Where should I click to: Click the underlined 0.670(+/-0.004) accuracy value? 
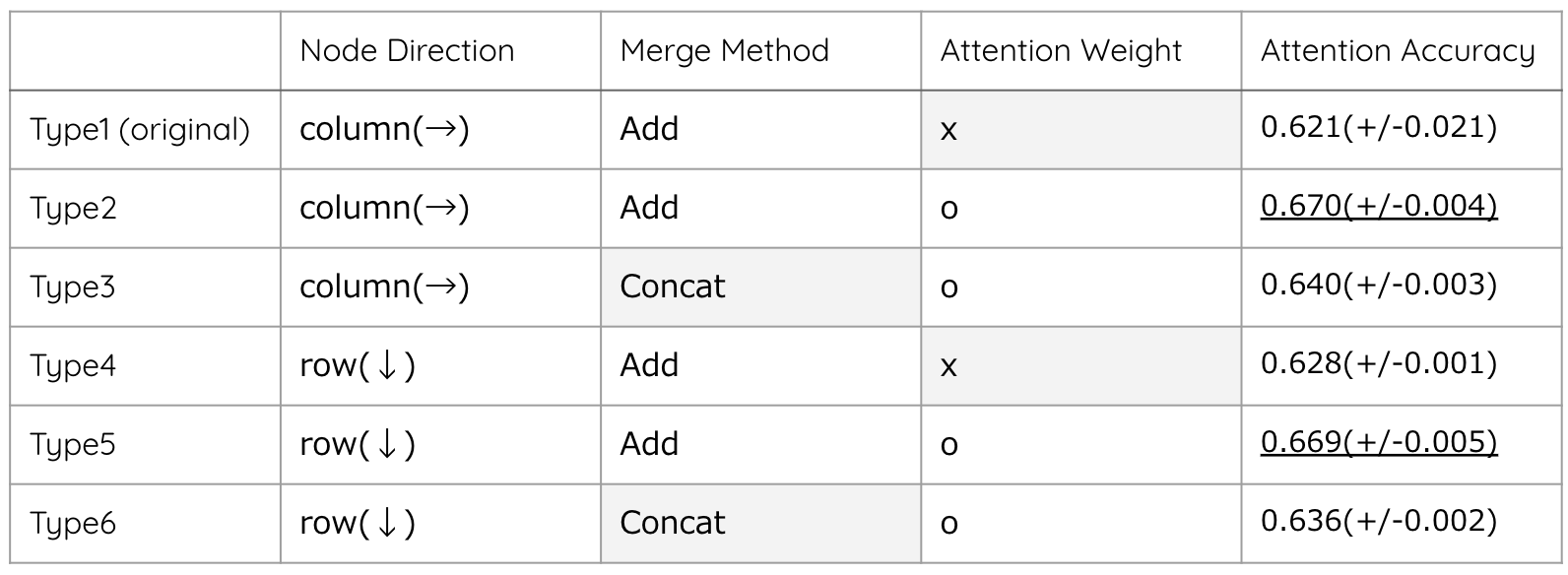pos(1378,206)
